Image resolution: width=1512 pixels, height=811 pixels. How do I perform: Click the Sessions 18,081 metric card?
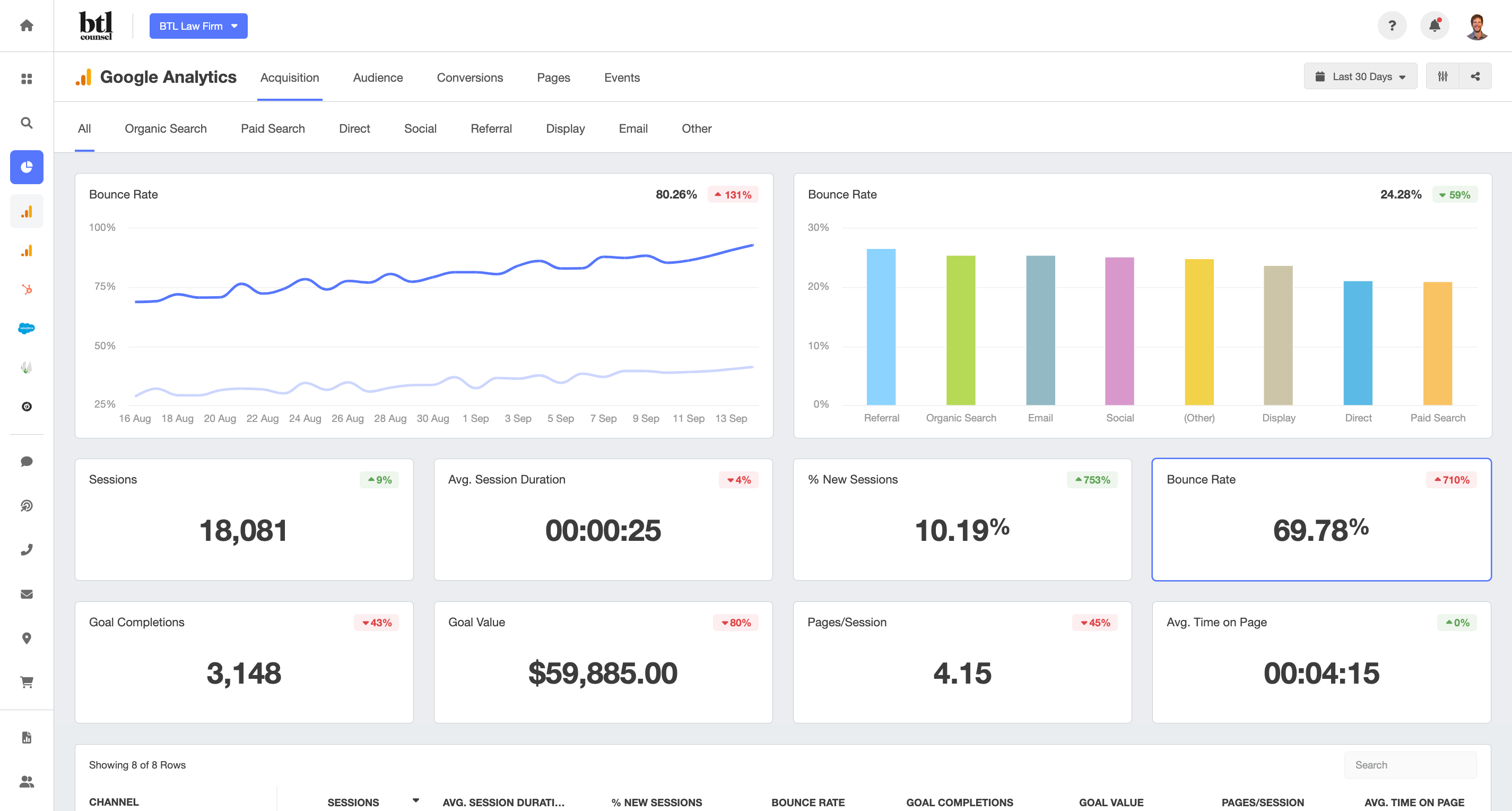click(x=244, y=520)
